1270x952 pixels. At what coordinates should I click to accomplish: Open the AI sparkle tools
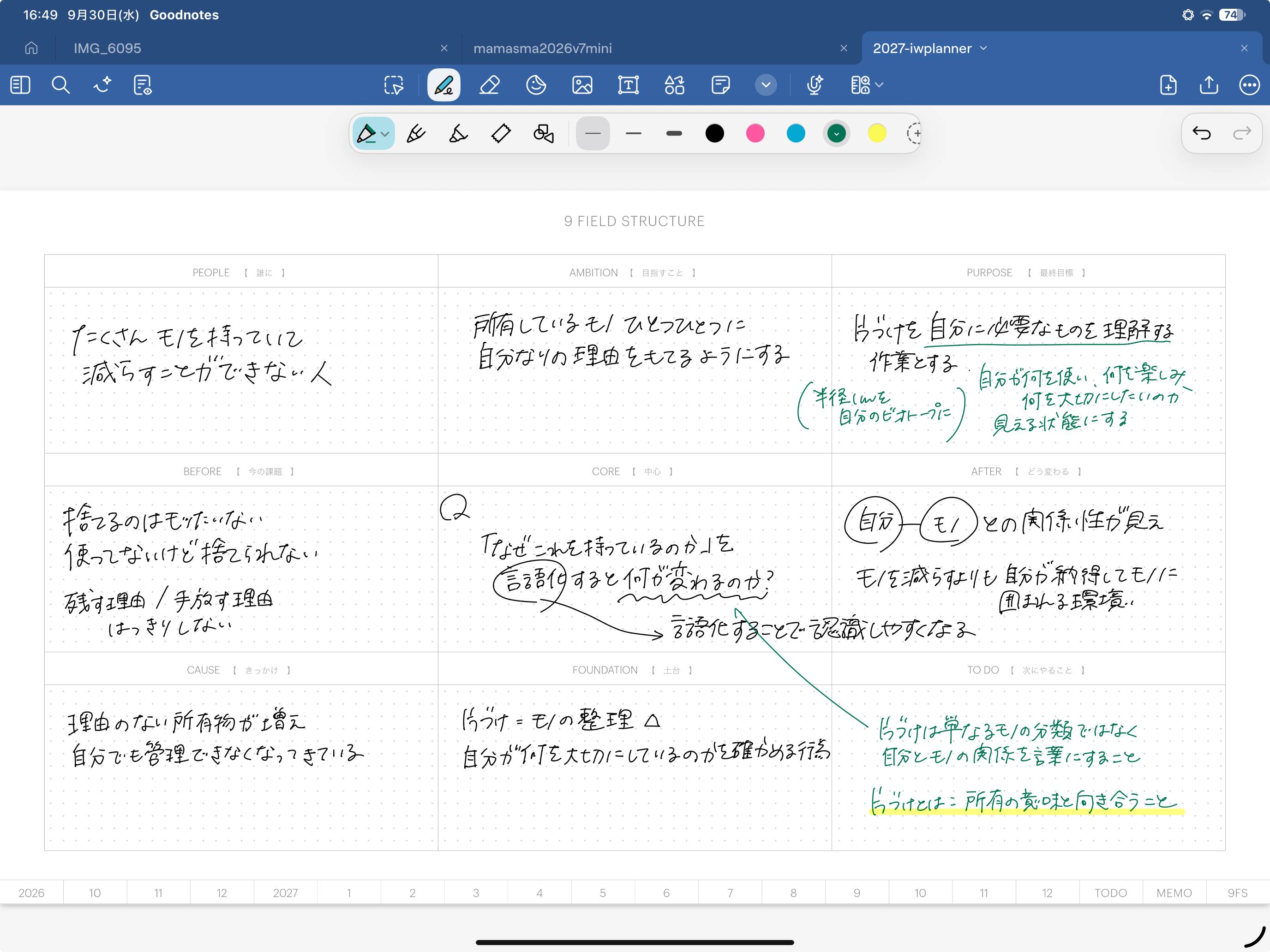click(102, 85)
